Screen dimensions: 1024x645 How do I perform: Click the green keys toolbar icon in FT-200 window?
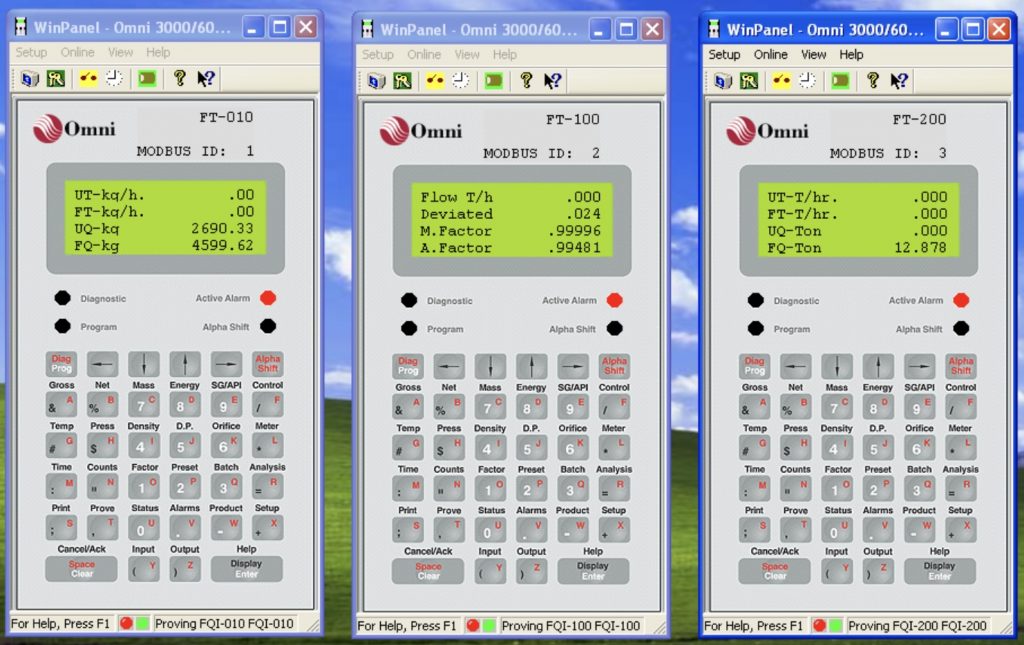click(x=749, y=81)
